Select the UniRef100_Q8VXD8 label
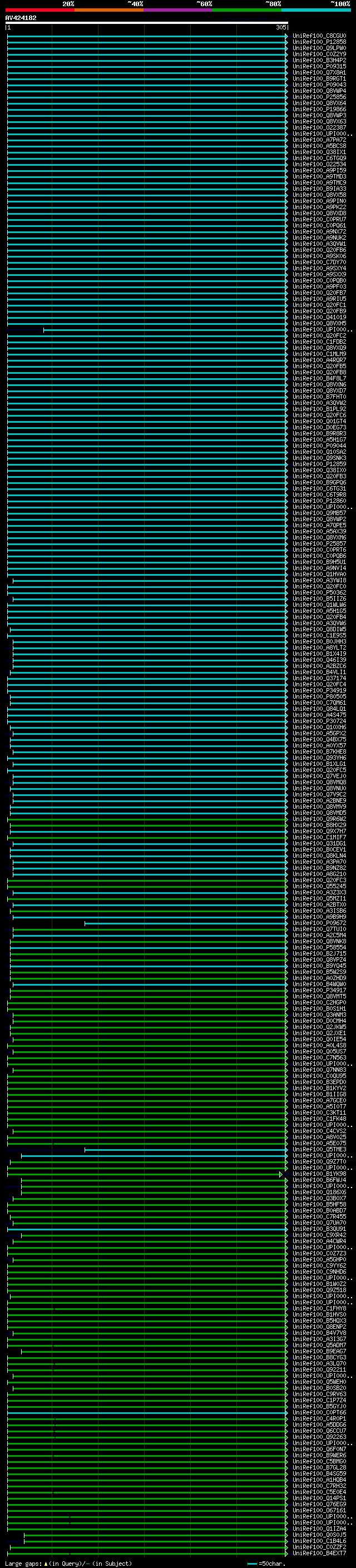 click(319, 213)
